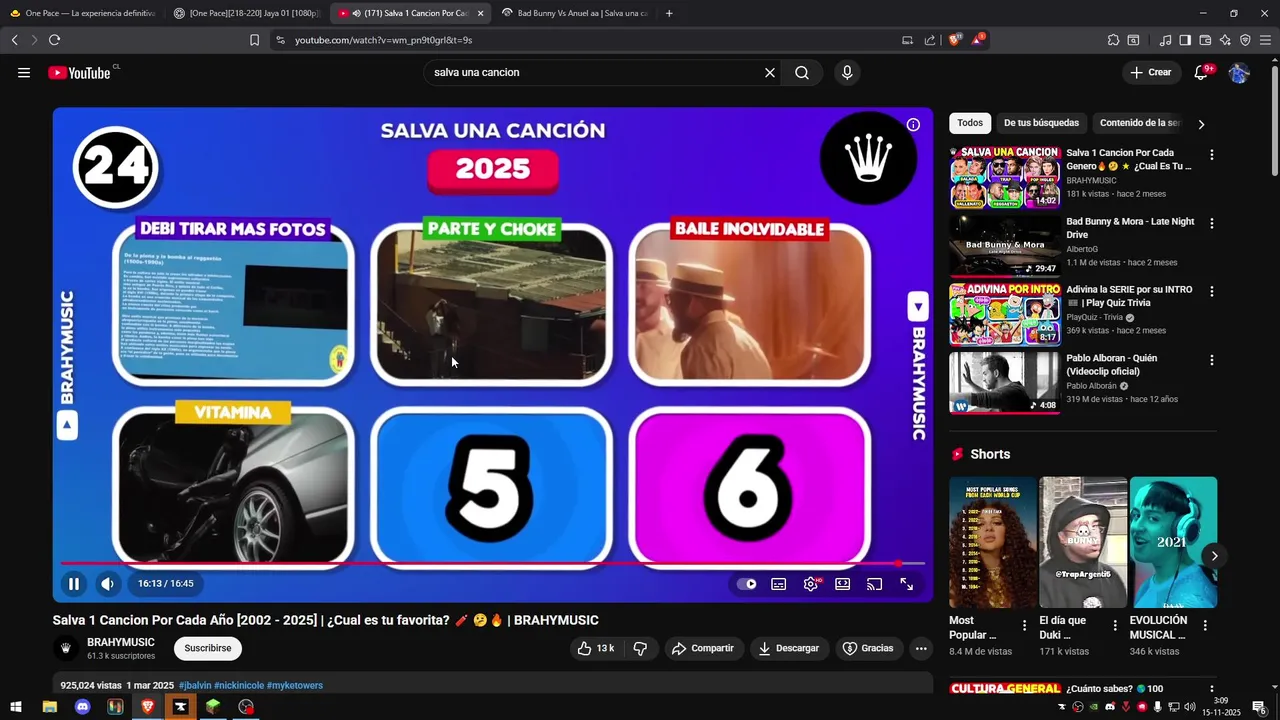Open options for EVOLUCIÓN MUSICAL short
This screenshot has width=1280, height=720.
[x=1205, y=625]
